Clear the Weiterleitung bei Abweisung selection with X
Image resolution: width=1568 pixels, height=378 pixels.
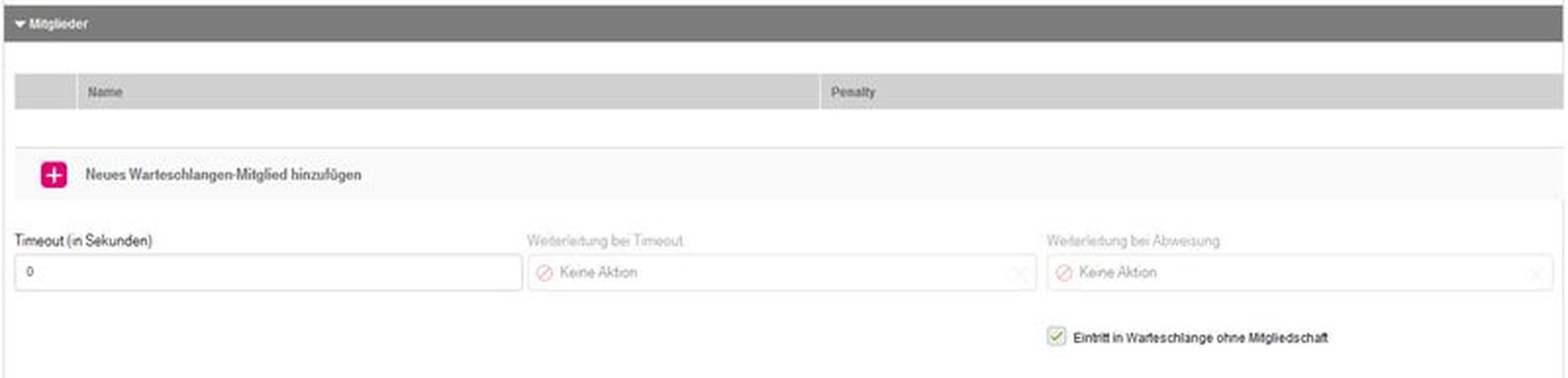(1537, 274)
